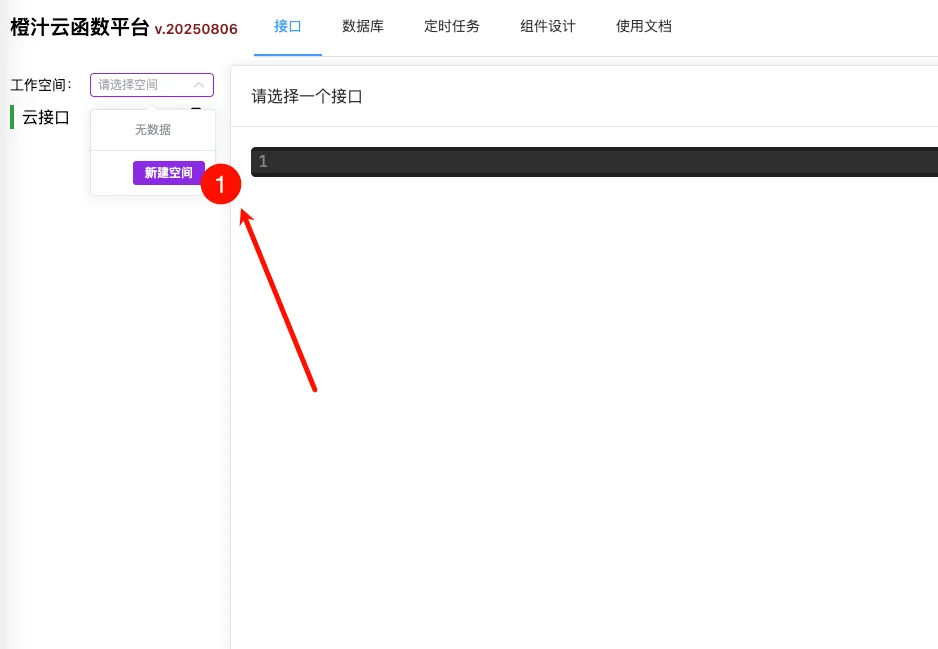Viewport: 938px width, 649px height.
Task: Click the red annotation arrow
Action: point(280,300)
